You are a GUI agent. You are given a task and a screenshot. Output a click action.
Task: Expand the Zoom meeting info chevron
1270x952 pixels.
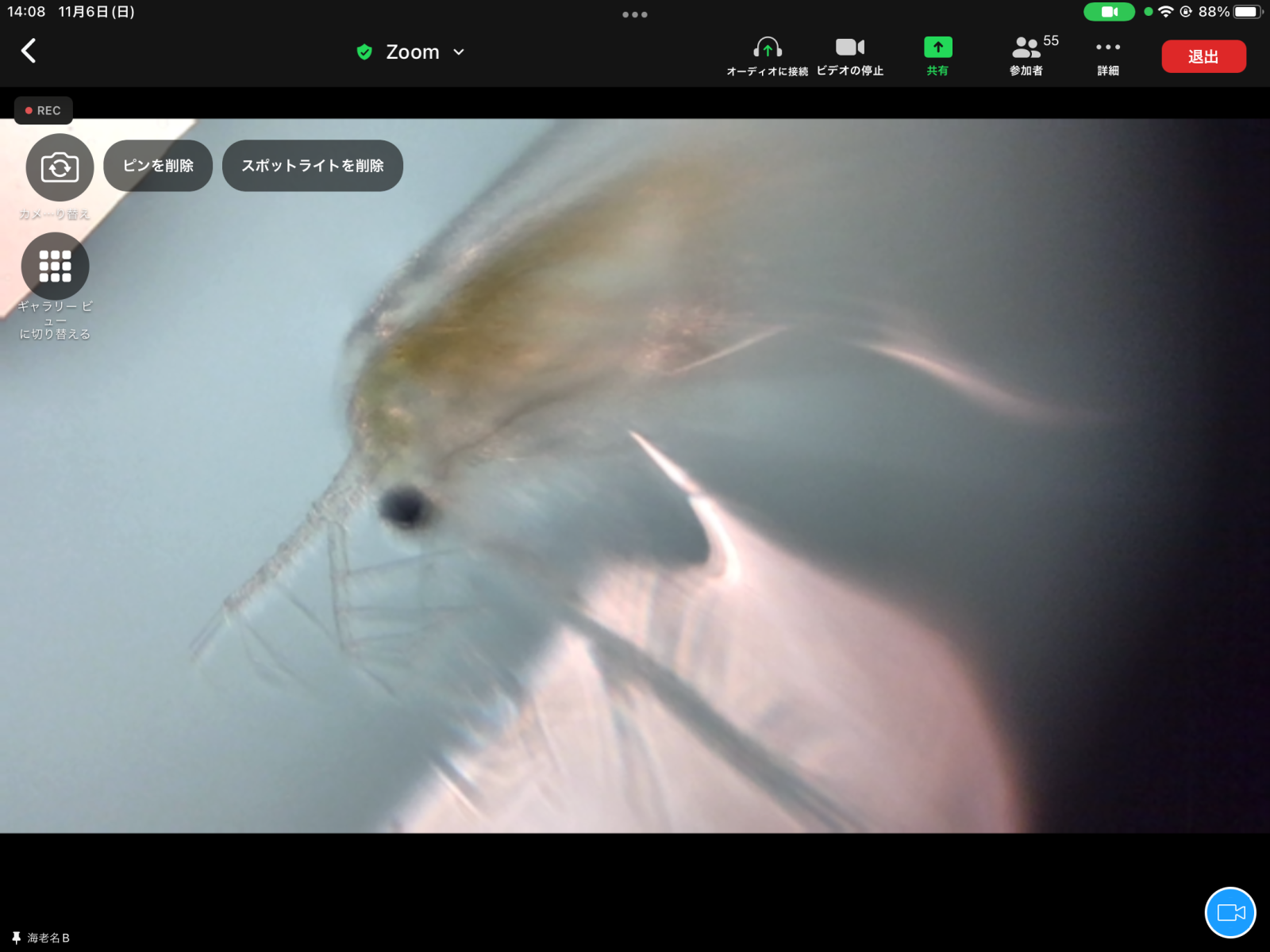coord(459,52)
